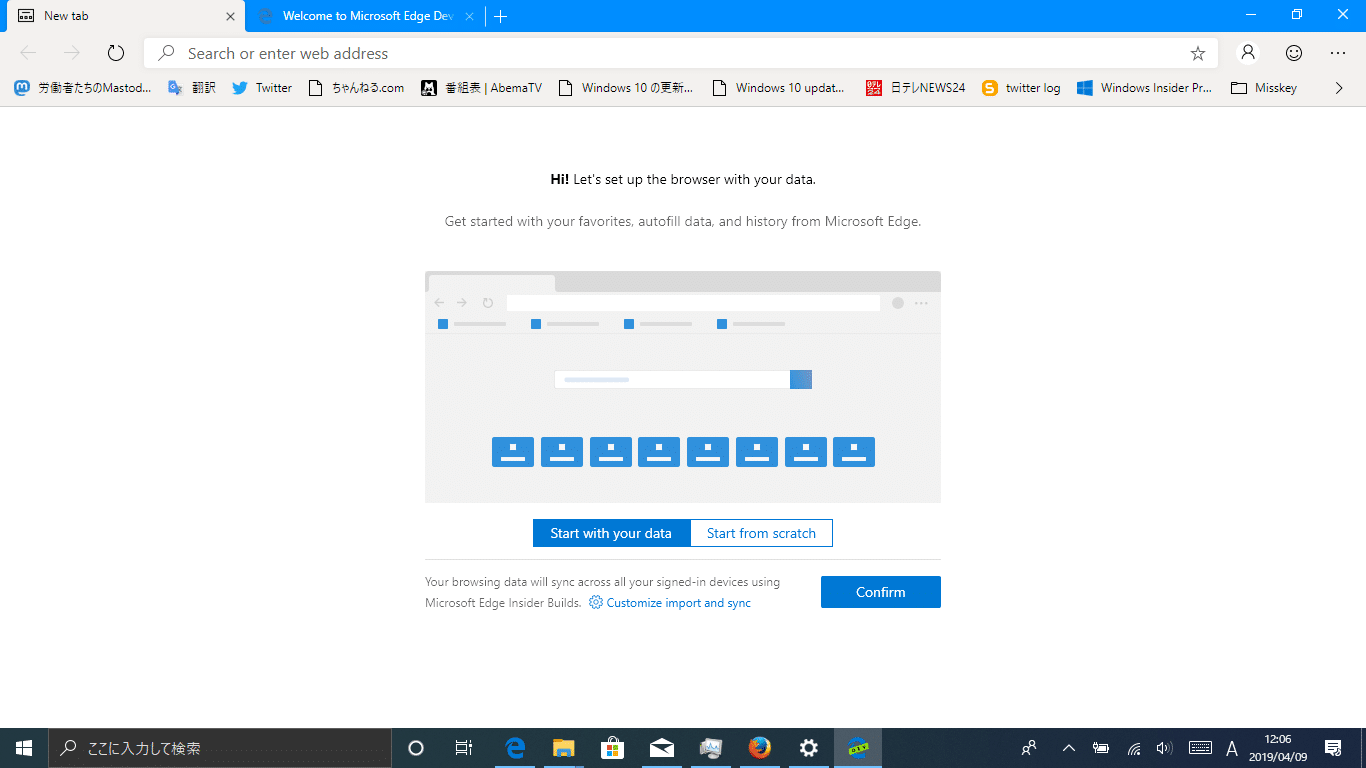Open Settings gear on the taskbar

[x=809, y=748]
